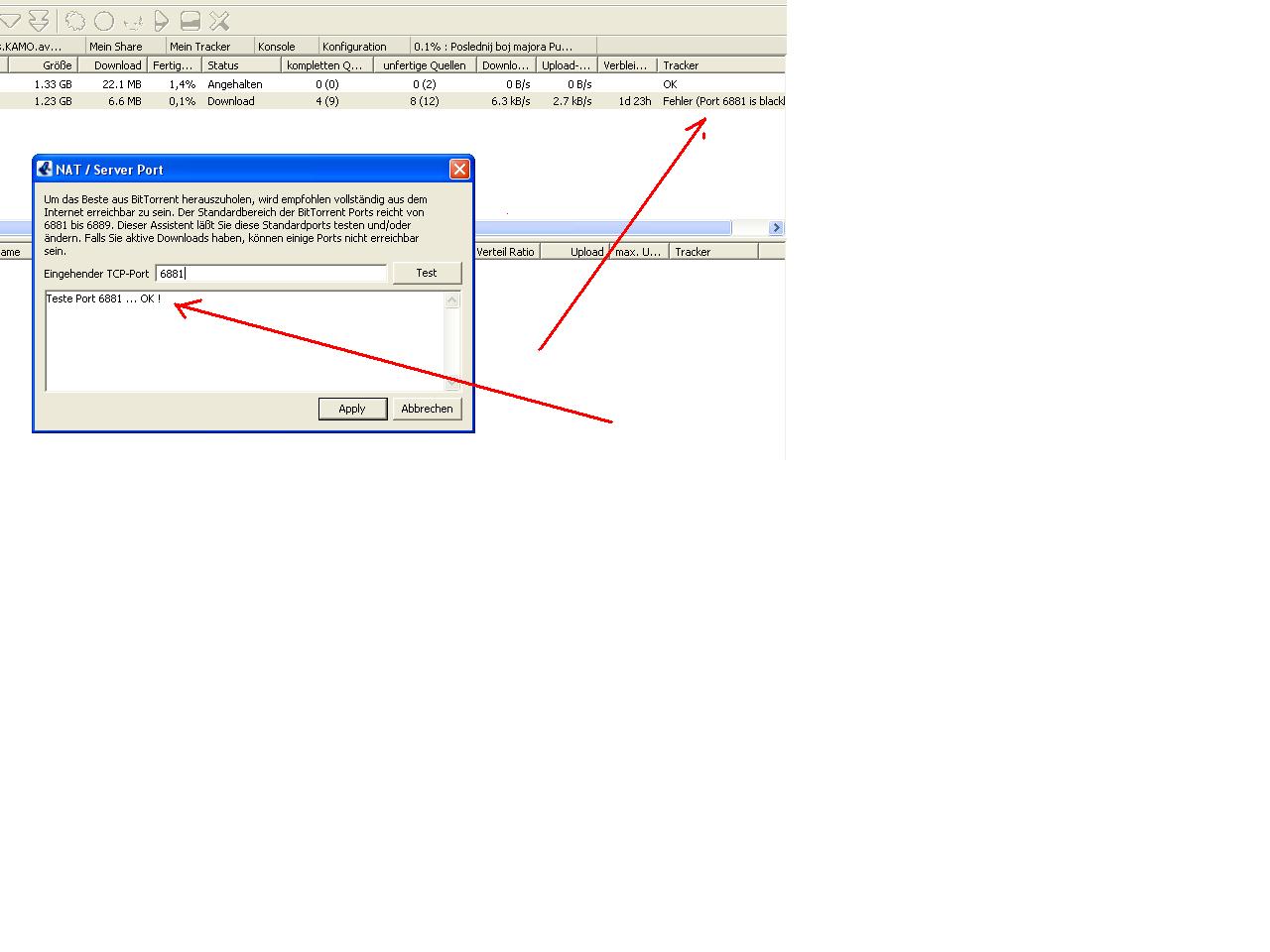Screen dimensions: 1270x952
Task: Select the 22.1 MB download cell
Action: [122, 84]
